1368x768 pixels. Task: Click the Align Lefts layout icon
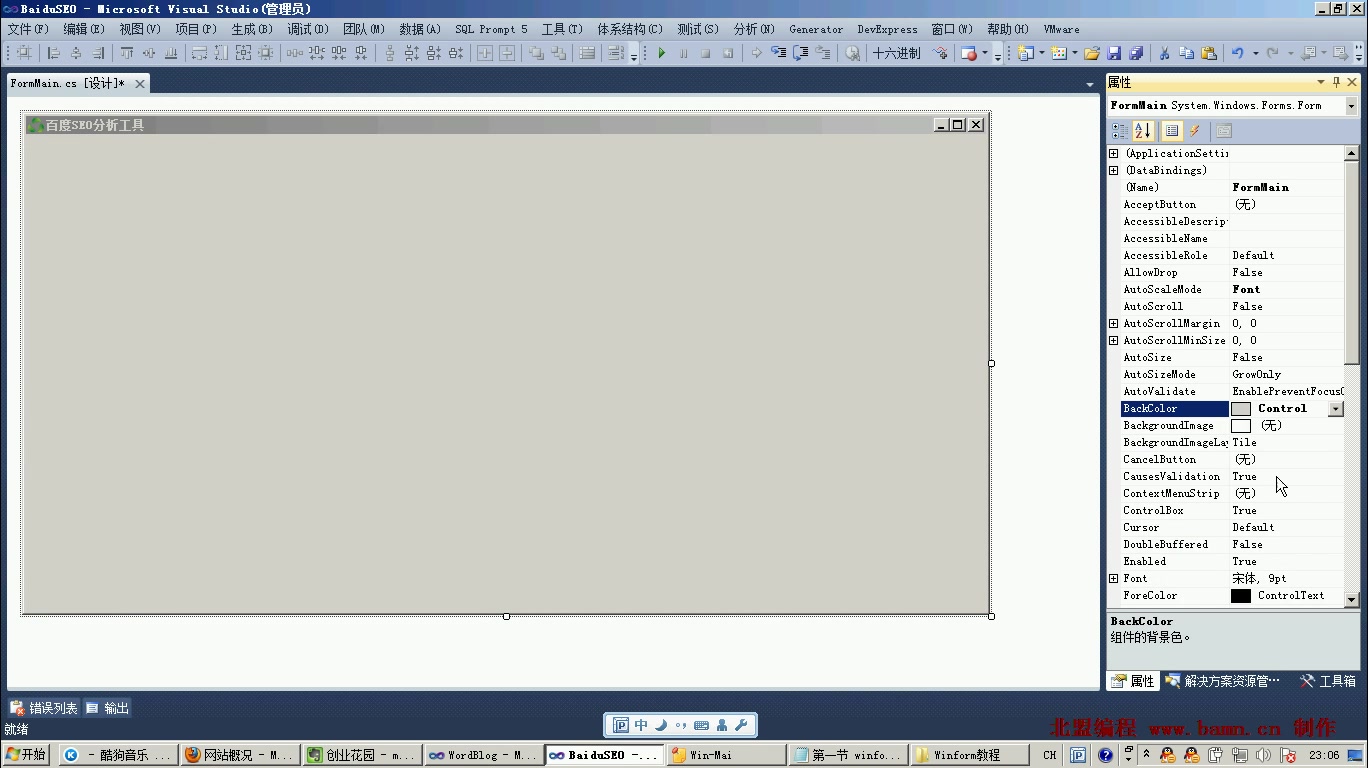(53, 53)
